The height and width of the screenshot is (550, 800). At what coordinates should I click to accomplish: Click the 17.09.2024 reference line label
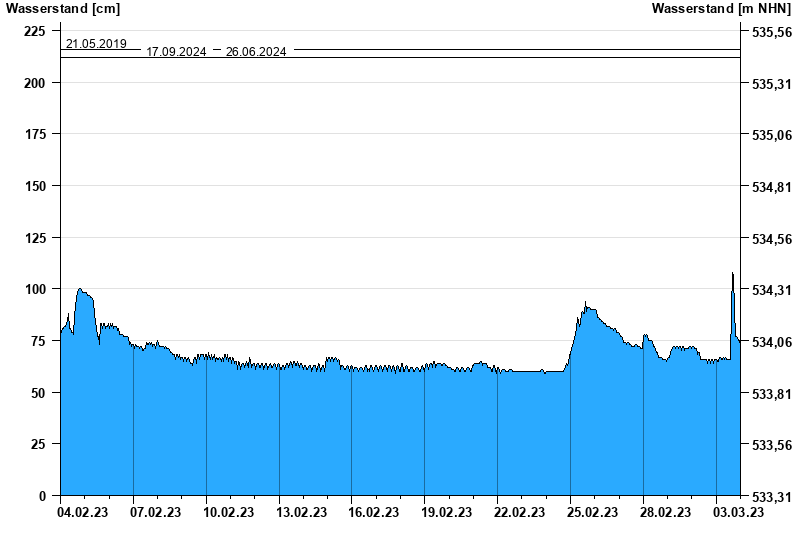pos(176,52)
